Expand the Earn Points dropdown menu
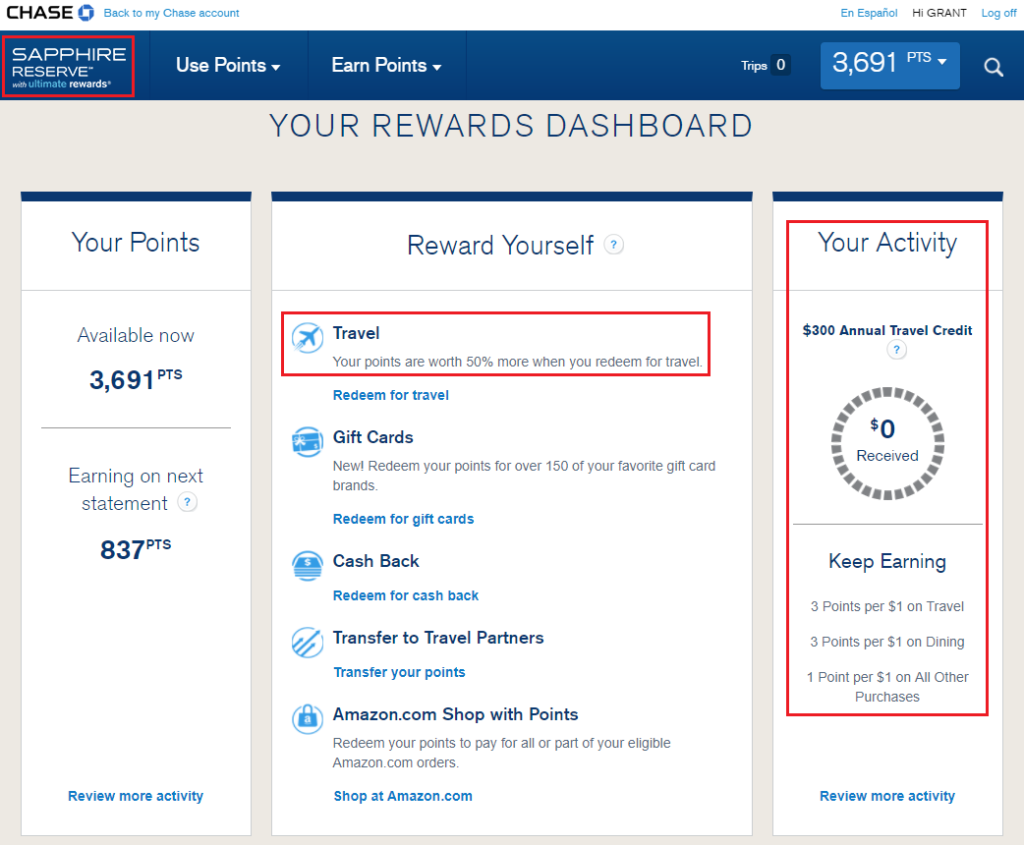 (x=386, y=65)
